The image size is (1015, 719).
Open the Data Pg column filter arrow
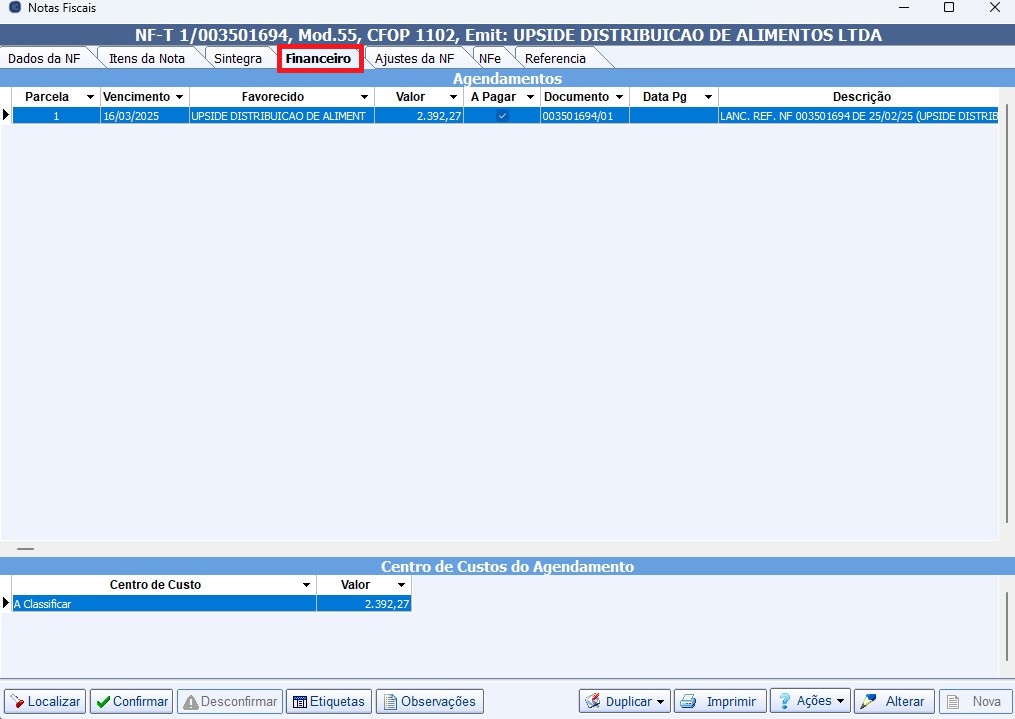(708, 97)
